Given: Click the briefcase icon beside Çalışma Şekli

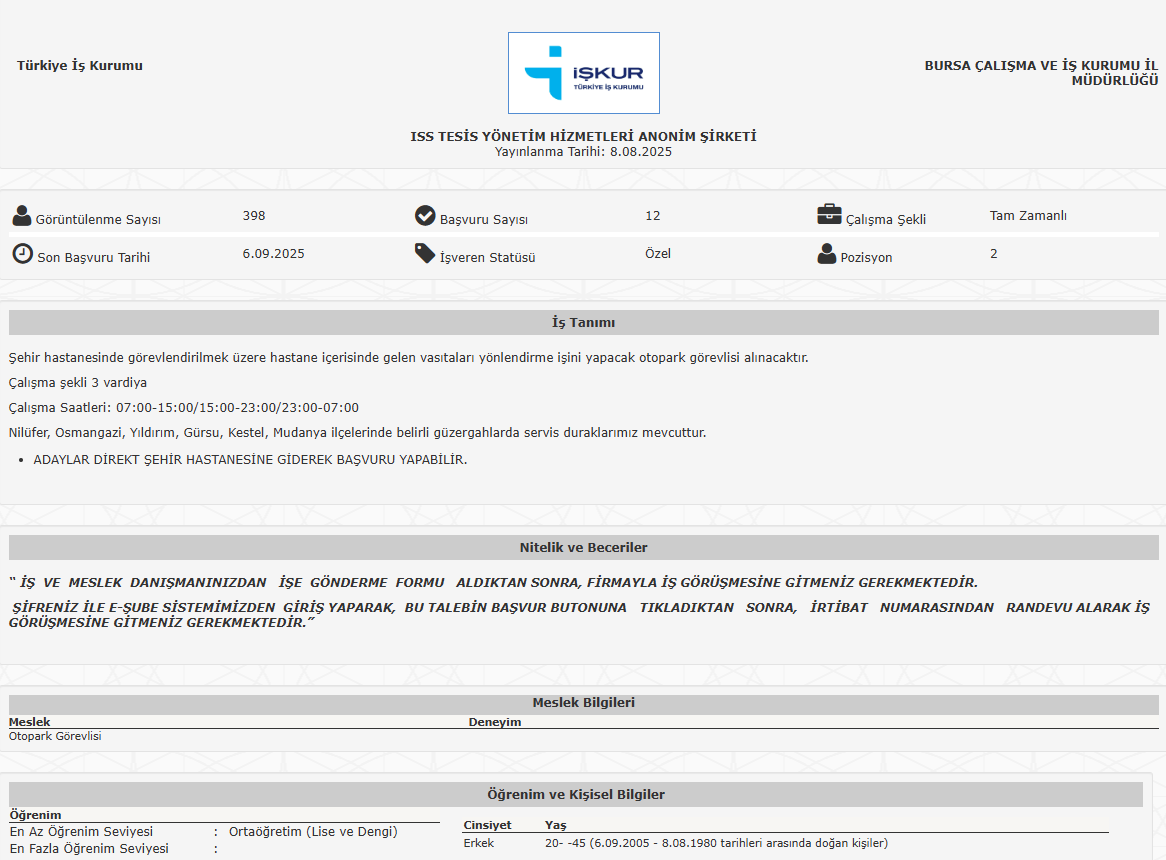Looking at the screenshot, I should tap(829, 215).
